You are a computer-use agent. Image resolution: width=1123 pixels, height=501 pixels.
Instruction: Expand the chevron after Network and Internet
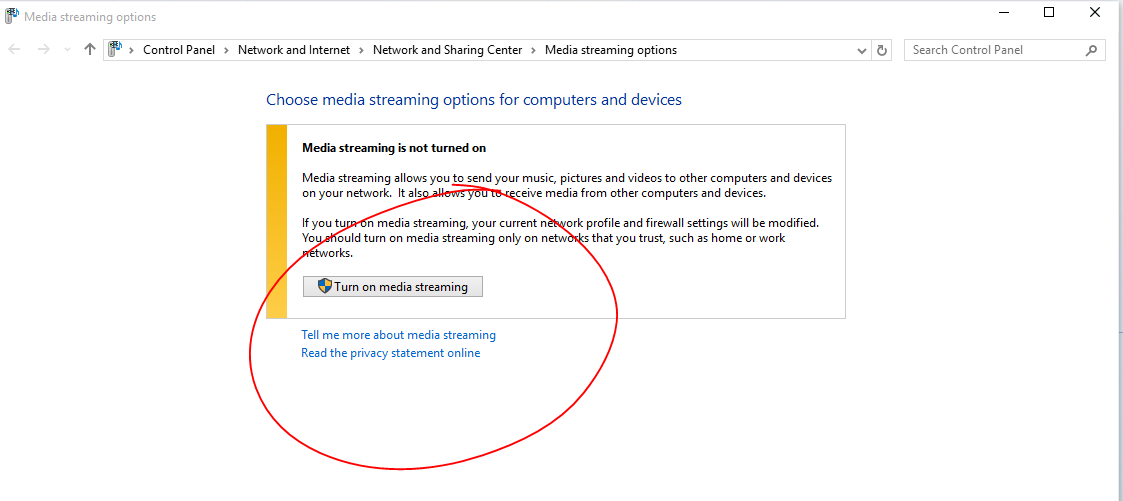pos(362,50)
